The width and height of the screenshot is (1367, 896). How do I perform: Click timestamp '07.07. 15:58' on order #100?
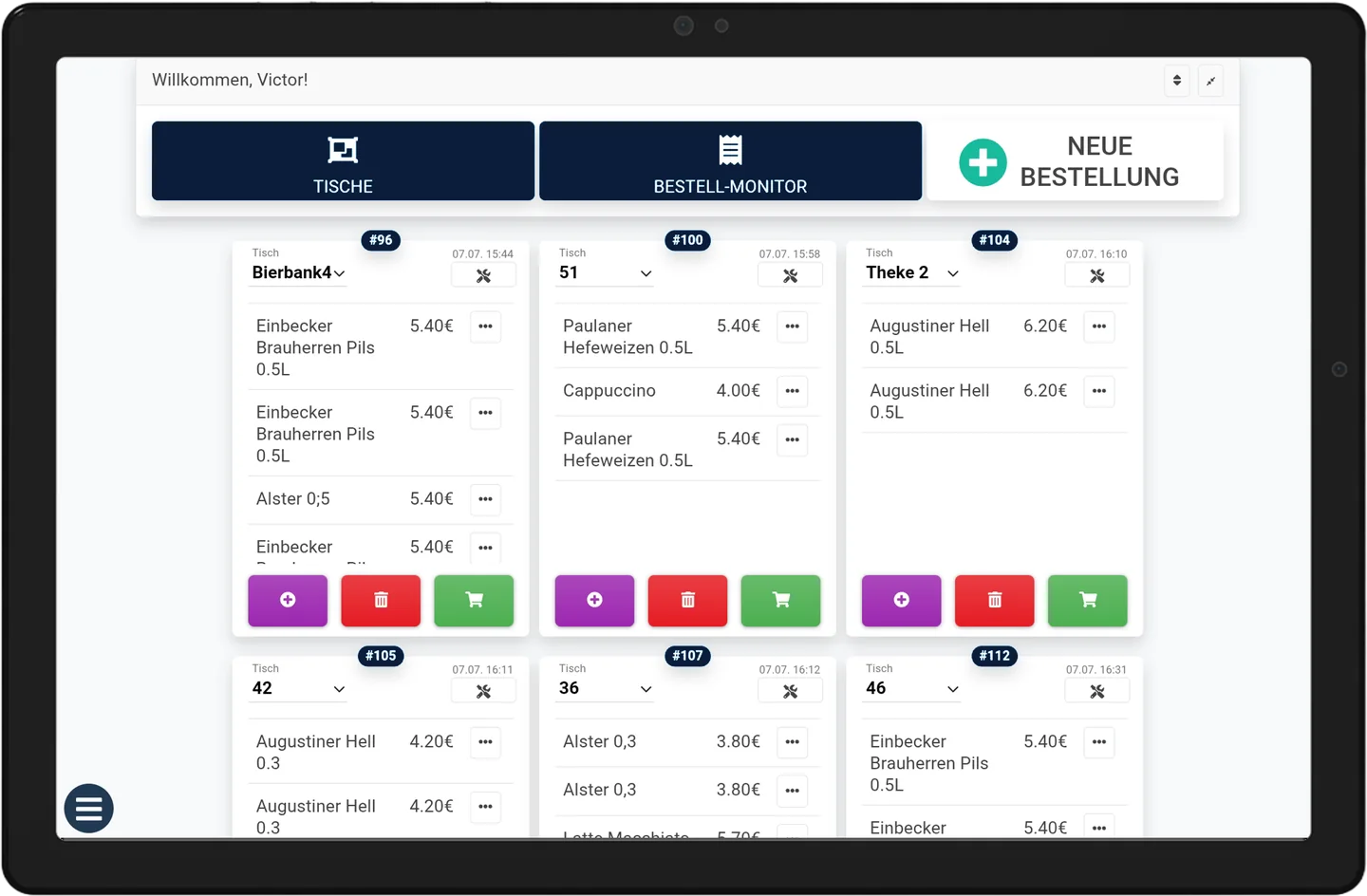click(790, 254)
